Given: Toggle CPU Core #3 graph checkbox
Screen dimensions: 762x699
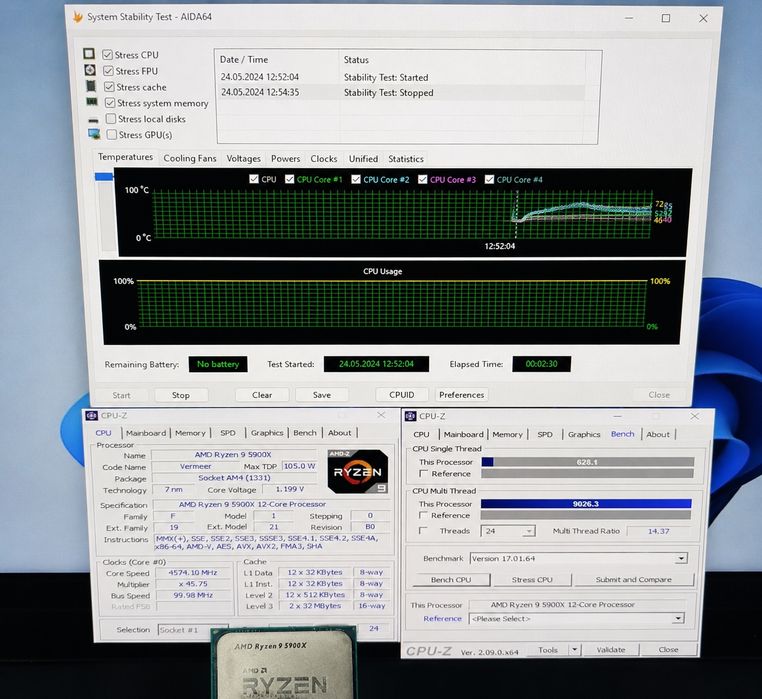Looking at the screenshot, I should (422, 179).
